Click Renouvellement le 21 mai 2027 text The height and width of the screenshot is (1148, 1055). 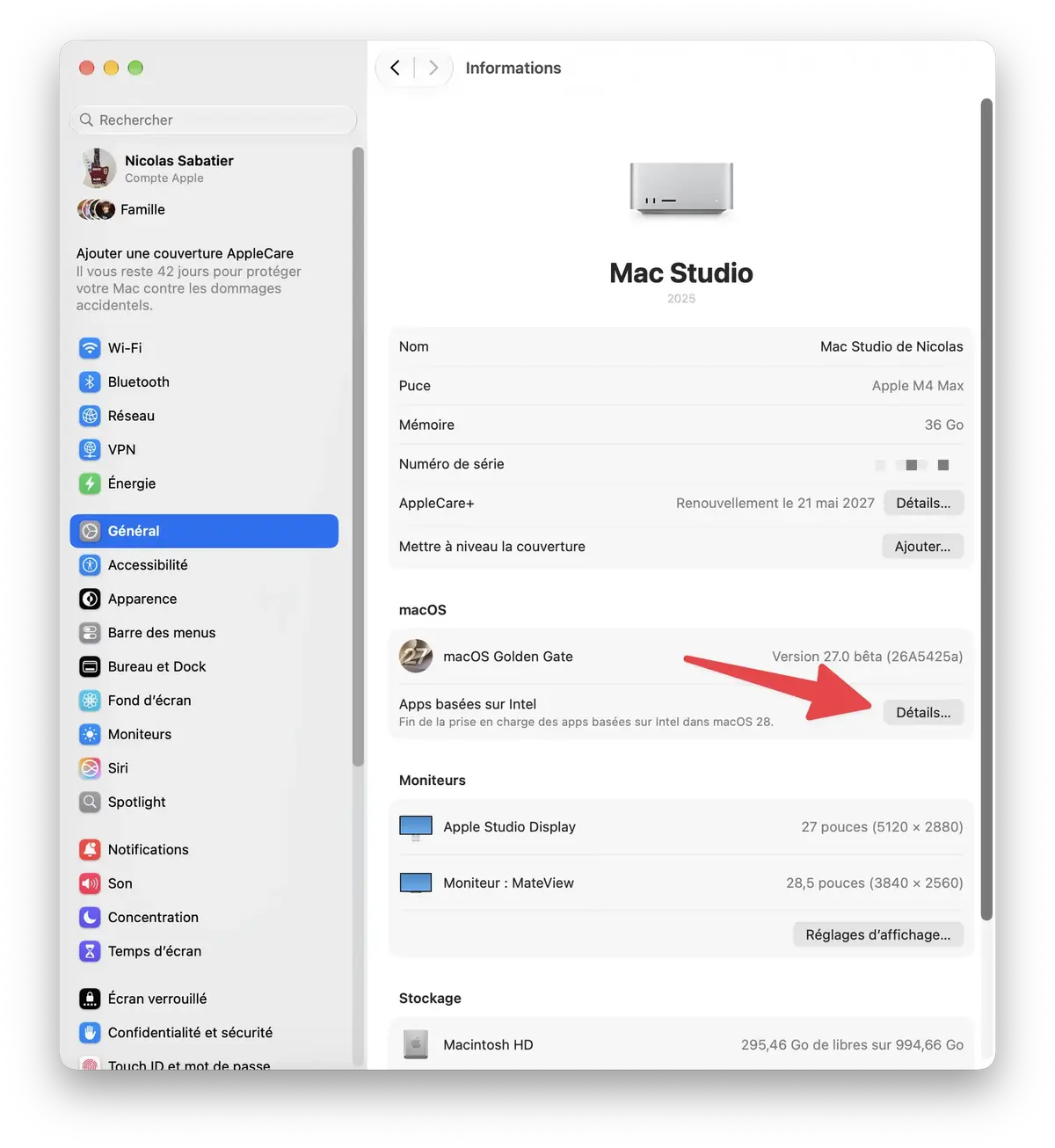pyautogui.click(x=775, y=503)
